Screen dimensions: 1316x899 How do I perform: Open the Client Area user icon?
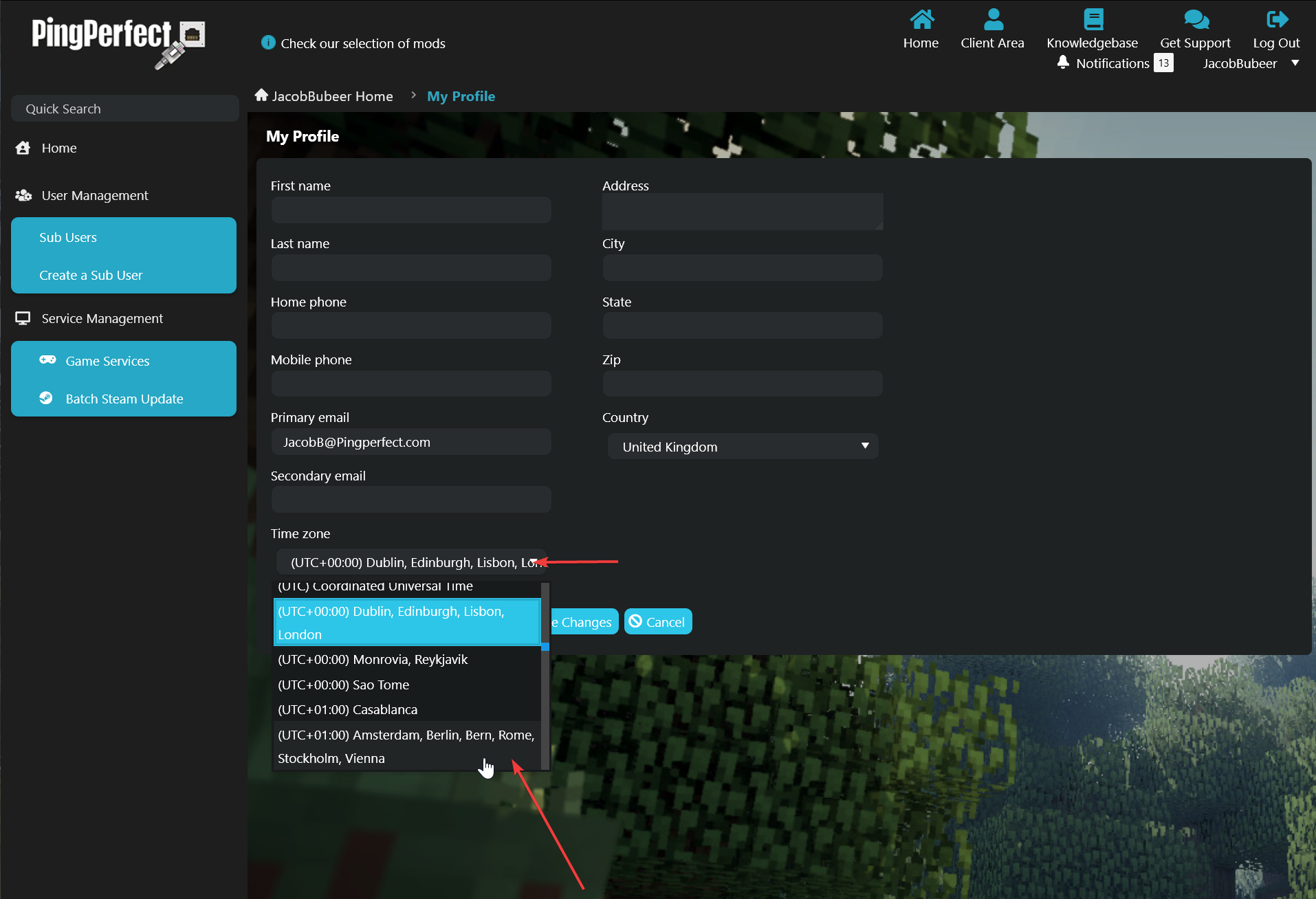click(x=993, y=20)
